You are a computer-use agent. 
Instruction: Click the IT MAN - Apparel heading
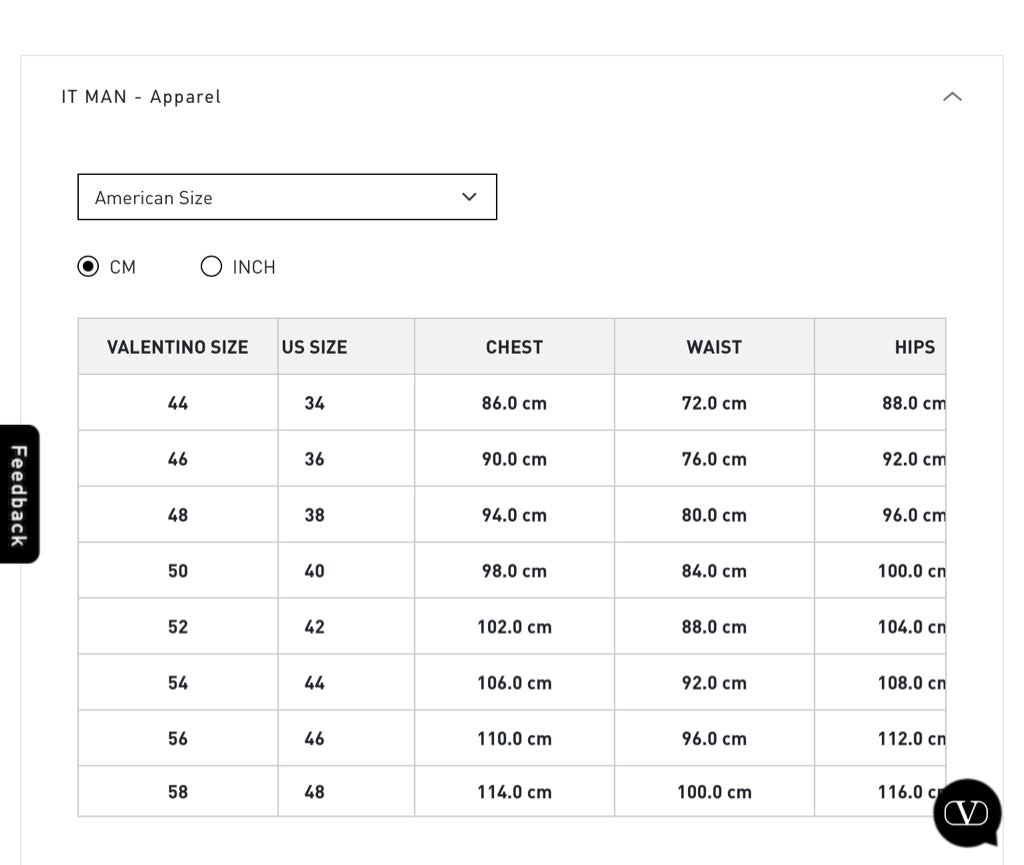click(x=141, y=97)
